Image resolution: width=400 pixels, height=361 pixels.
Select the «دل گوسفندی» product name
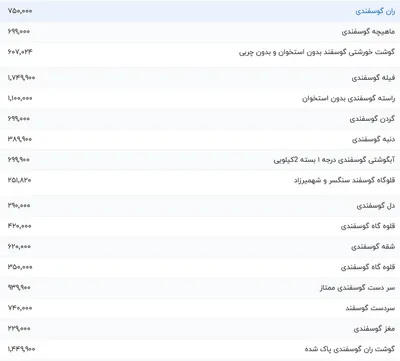tap(376, 206)
